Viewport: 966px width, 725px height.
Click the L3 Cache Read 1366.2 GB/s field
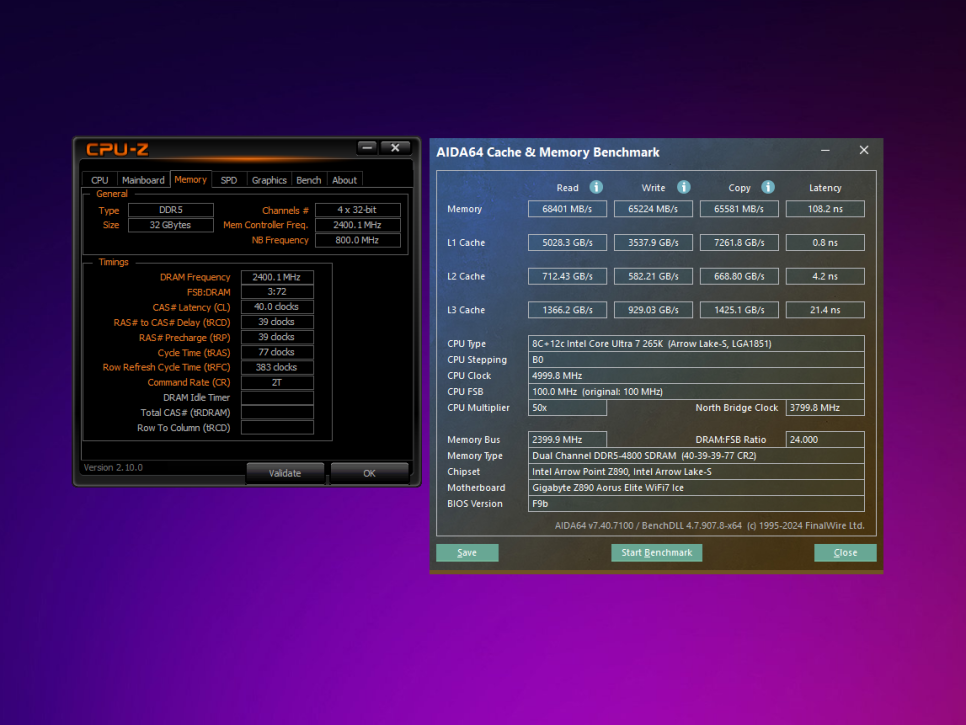click(567, 310)
